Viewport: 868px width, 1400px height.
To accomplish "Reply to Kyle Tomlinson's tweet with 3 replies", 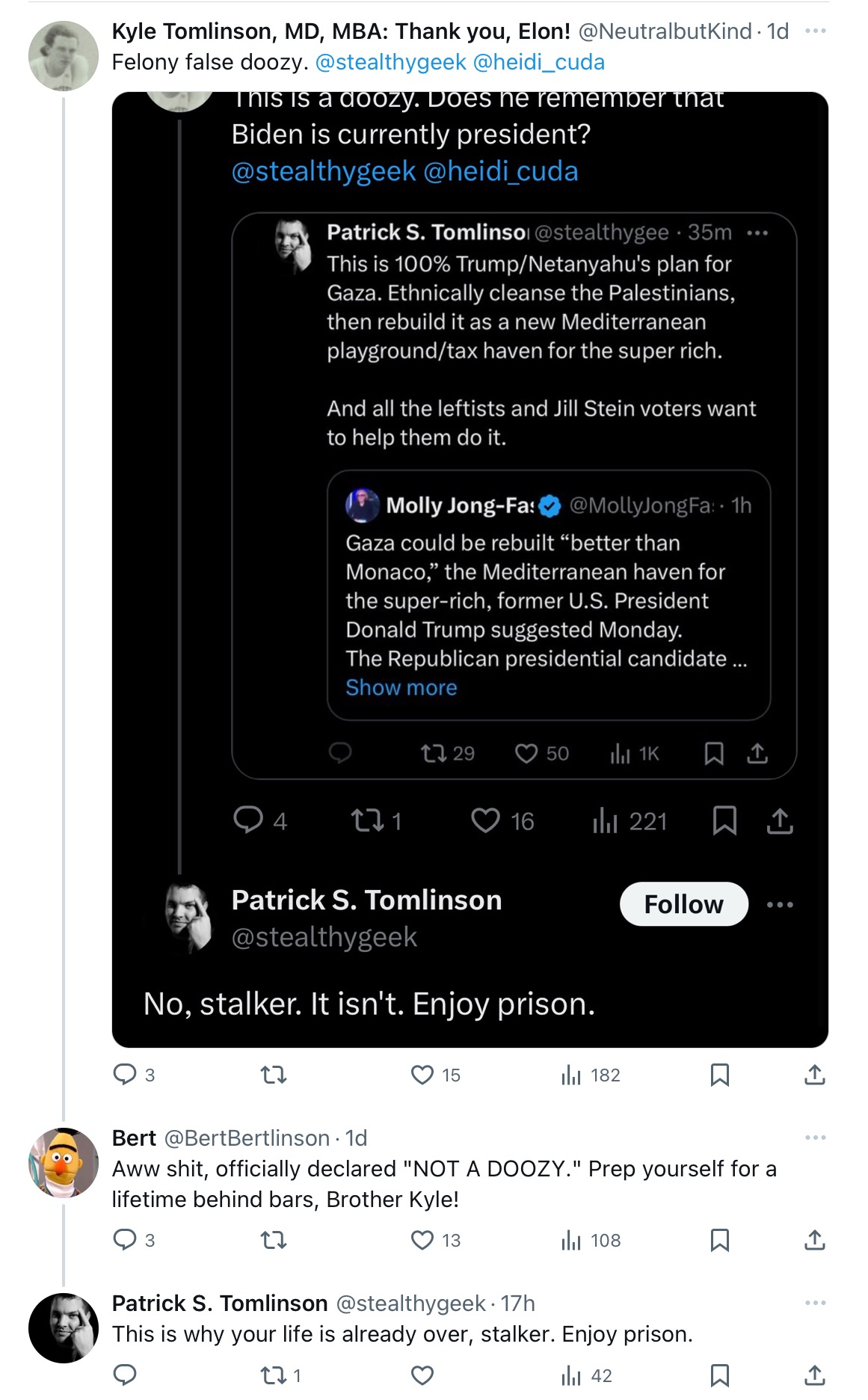I will tap(134, 1075).
